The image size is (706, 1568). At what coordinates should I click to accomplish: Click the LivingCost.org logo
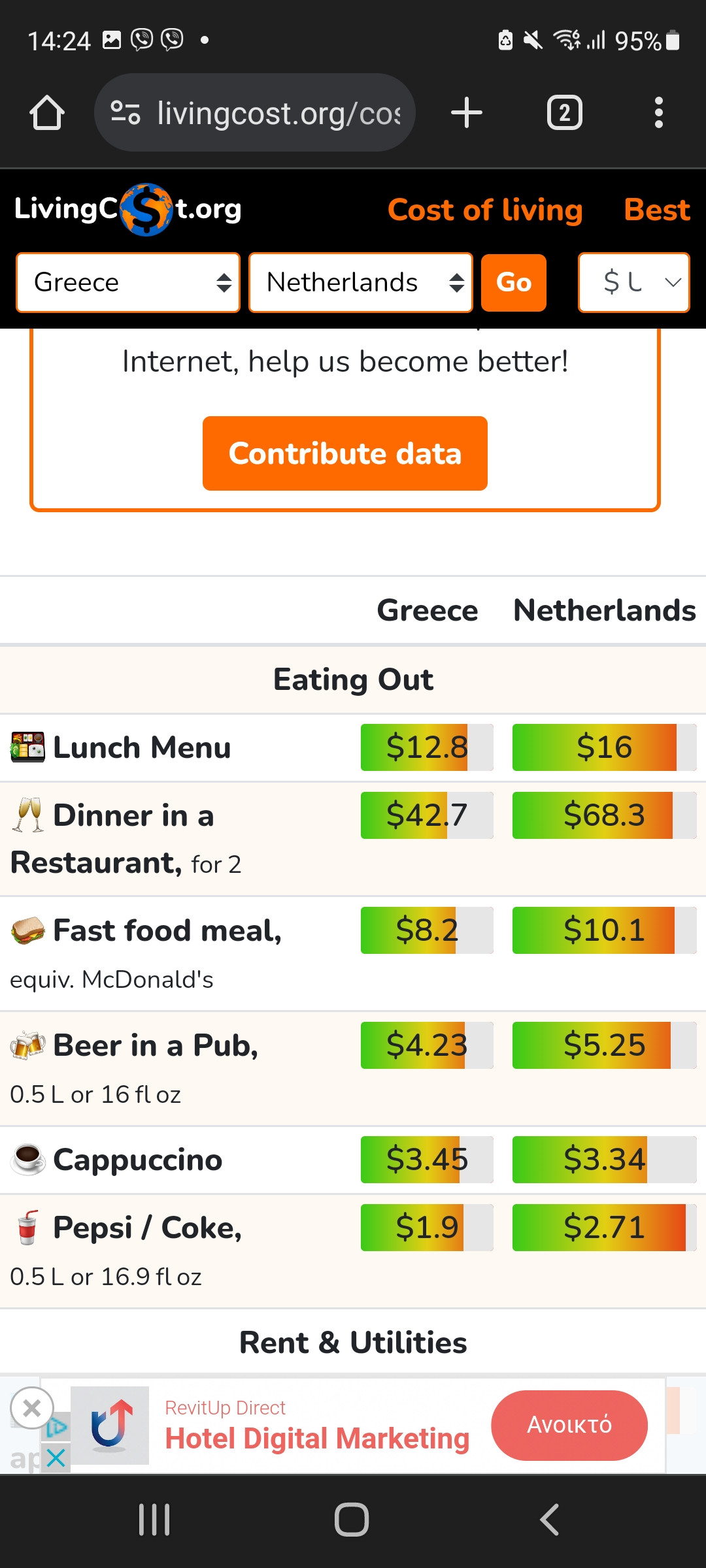128,209
